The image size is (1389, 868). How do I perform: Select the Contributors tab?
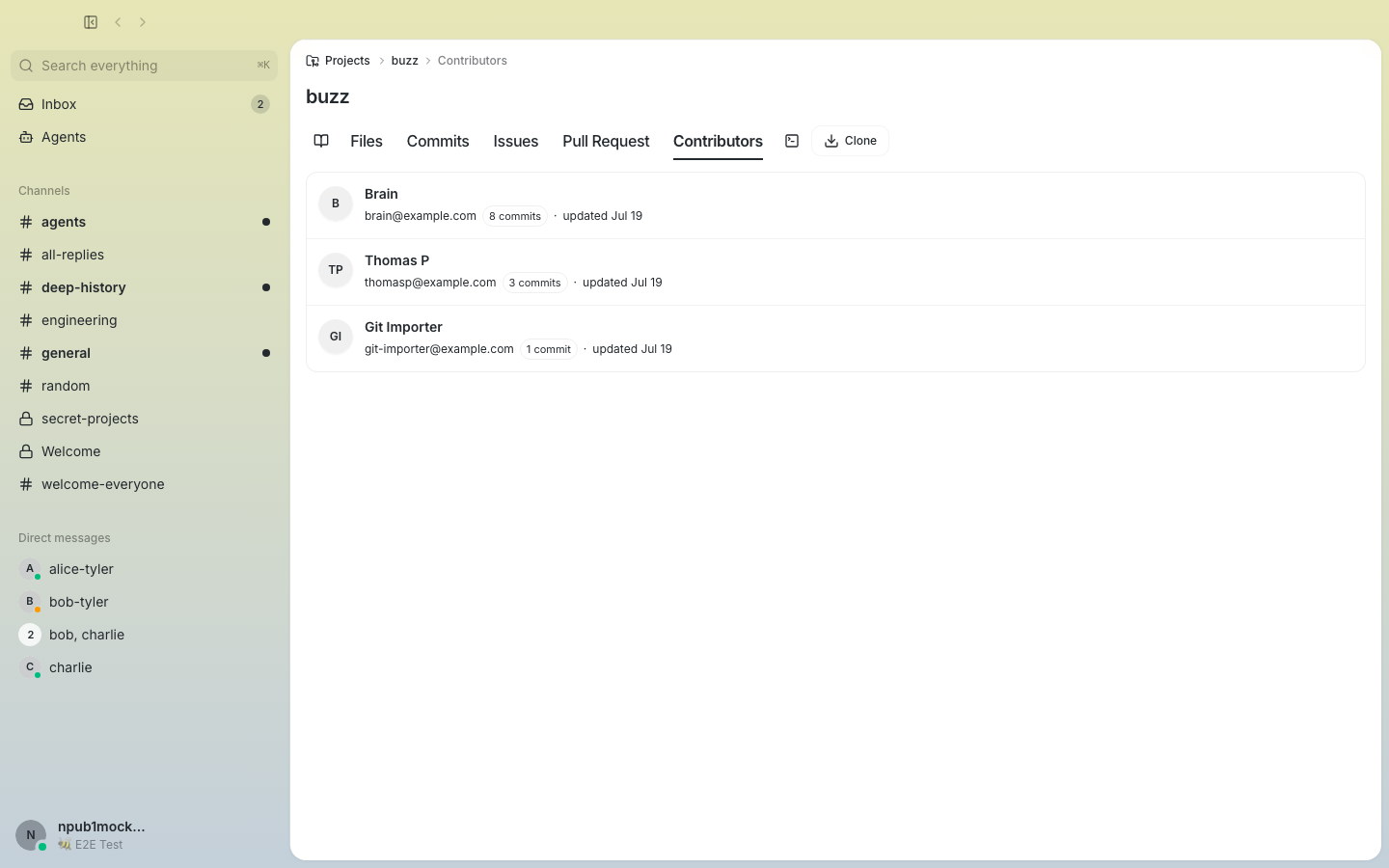pos(718,141)
